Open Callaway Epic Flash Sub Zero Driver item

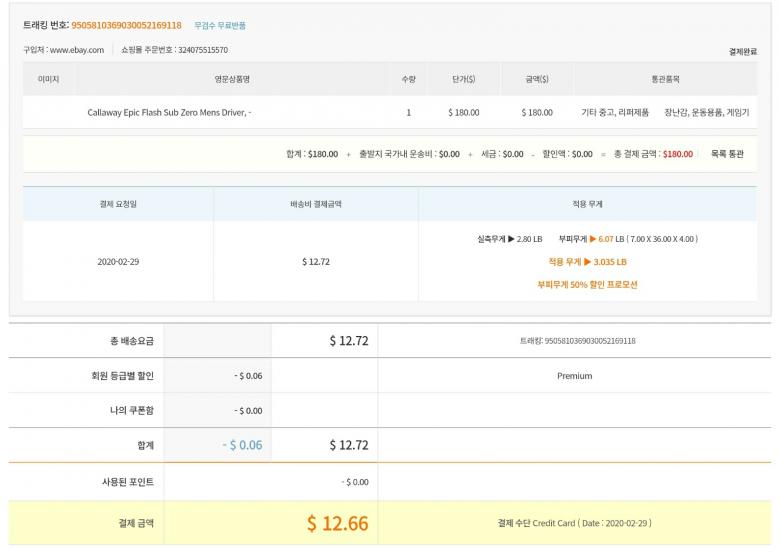point(169,113)
